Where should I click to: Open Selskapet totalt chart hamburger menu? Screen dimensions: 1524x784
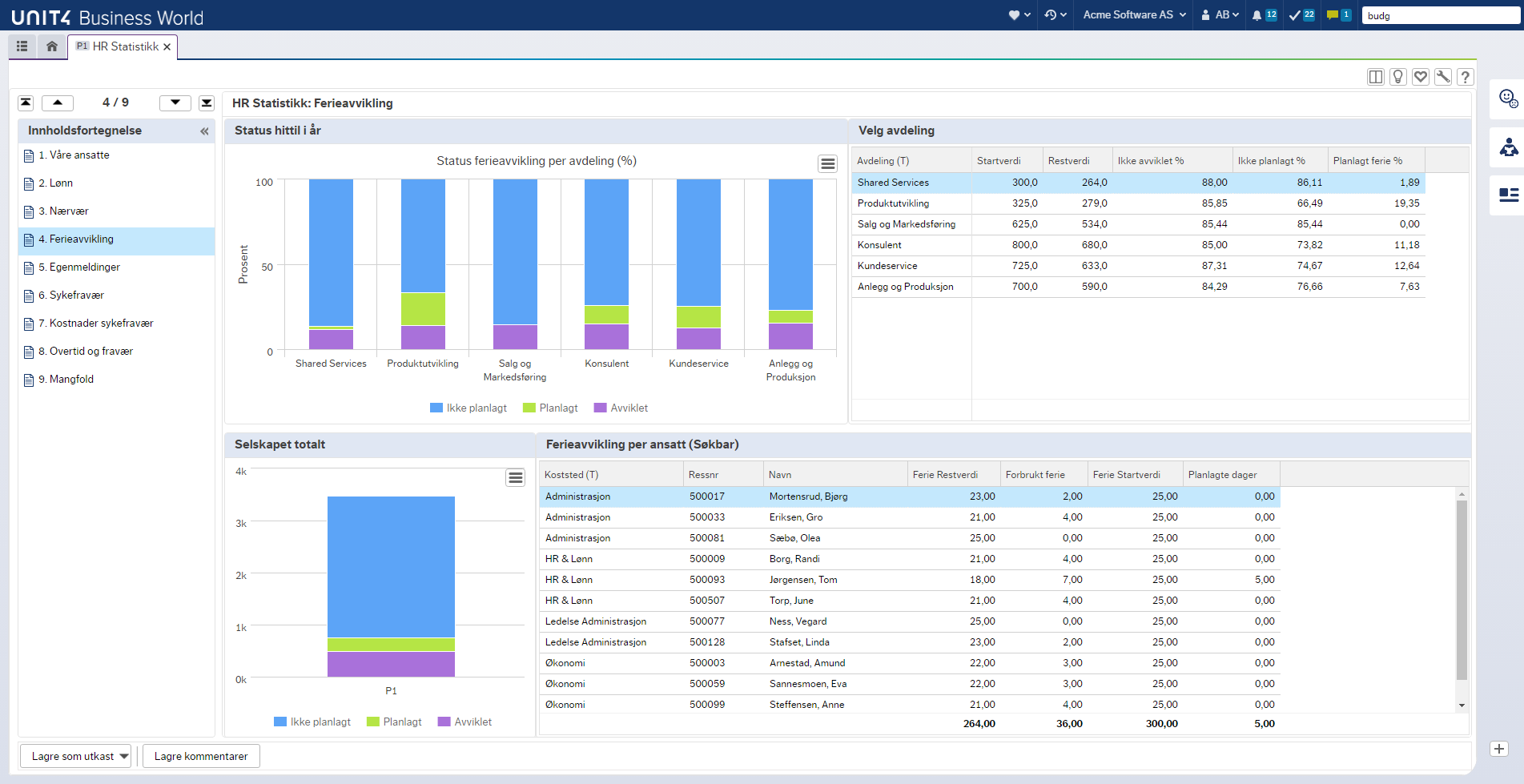click(x=515, y=477)
